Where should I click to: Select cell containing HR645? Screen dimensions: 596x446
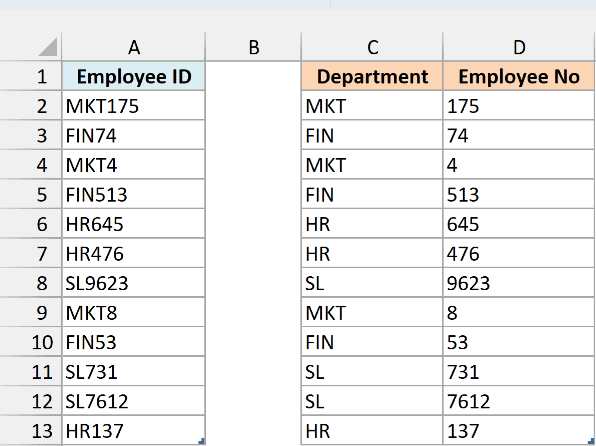click(x=133, y=224)
